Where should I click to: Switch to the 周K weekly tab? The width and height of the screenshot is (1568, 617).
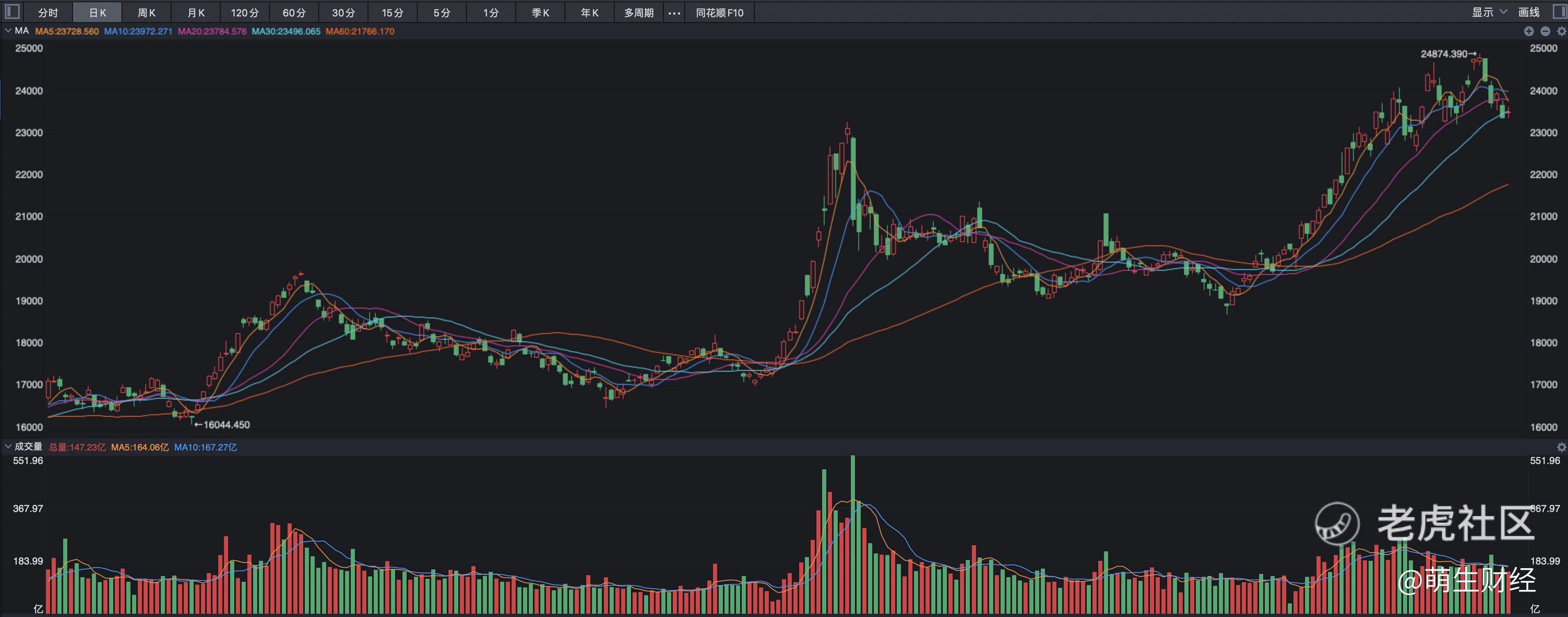tap(146, 13)
